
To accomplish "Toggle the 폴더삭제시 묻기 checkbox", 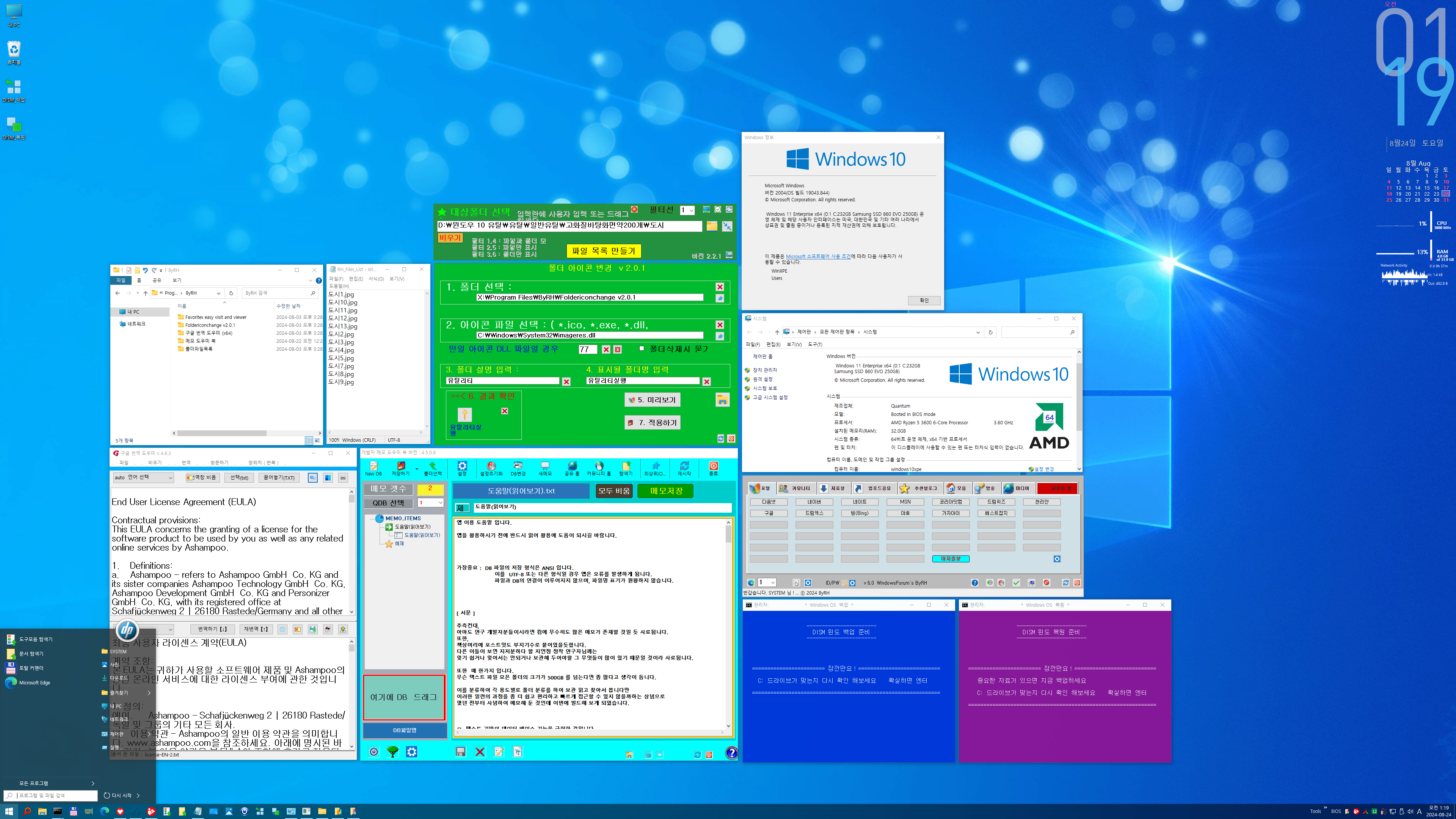I will [642, 349].
